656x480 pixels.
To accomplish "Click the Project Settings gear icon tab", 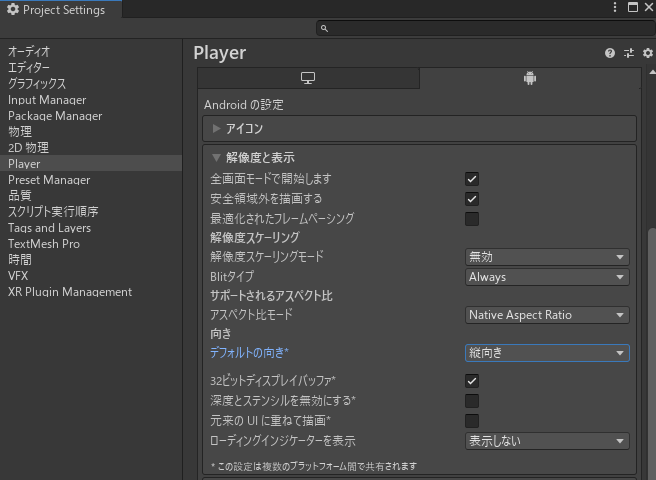I will point(13,9).
